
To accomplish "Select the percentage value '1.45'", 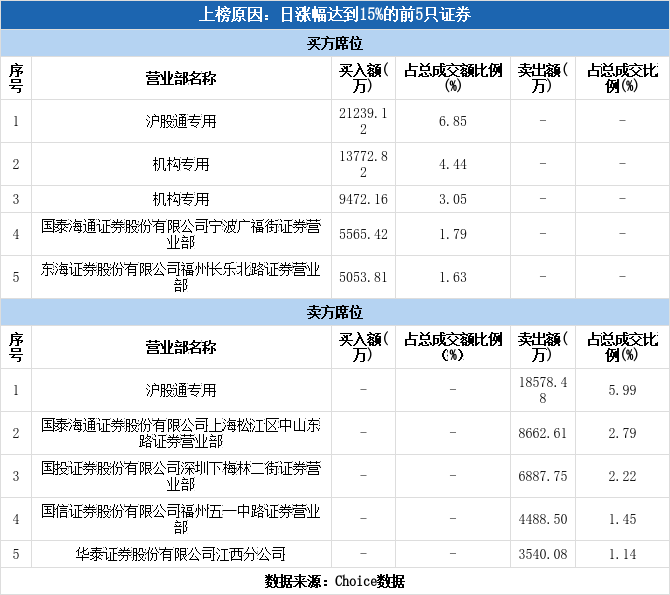I will coord(623,519).
